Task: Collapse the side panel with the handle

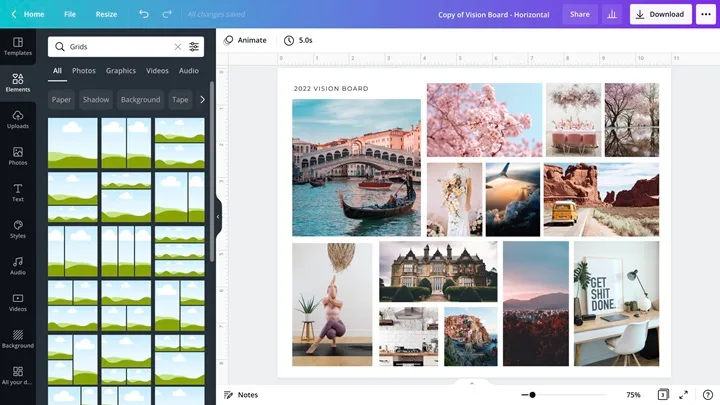Action: click(218, 216)
